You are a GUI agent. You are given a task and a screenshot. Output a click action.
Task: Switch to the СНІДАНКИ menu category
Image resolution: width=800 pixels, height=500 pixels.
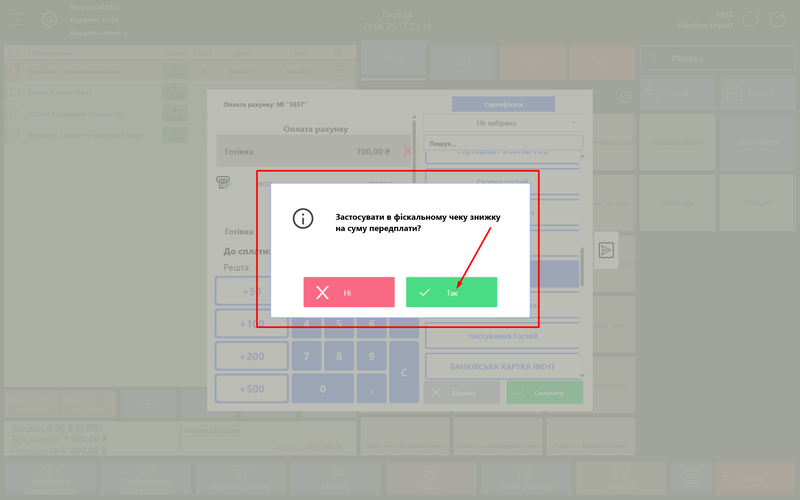pos(677,203)
